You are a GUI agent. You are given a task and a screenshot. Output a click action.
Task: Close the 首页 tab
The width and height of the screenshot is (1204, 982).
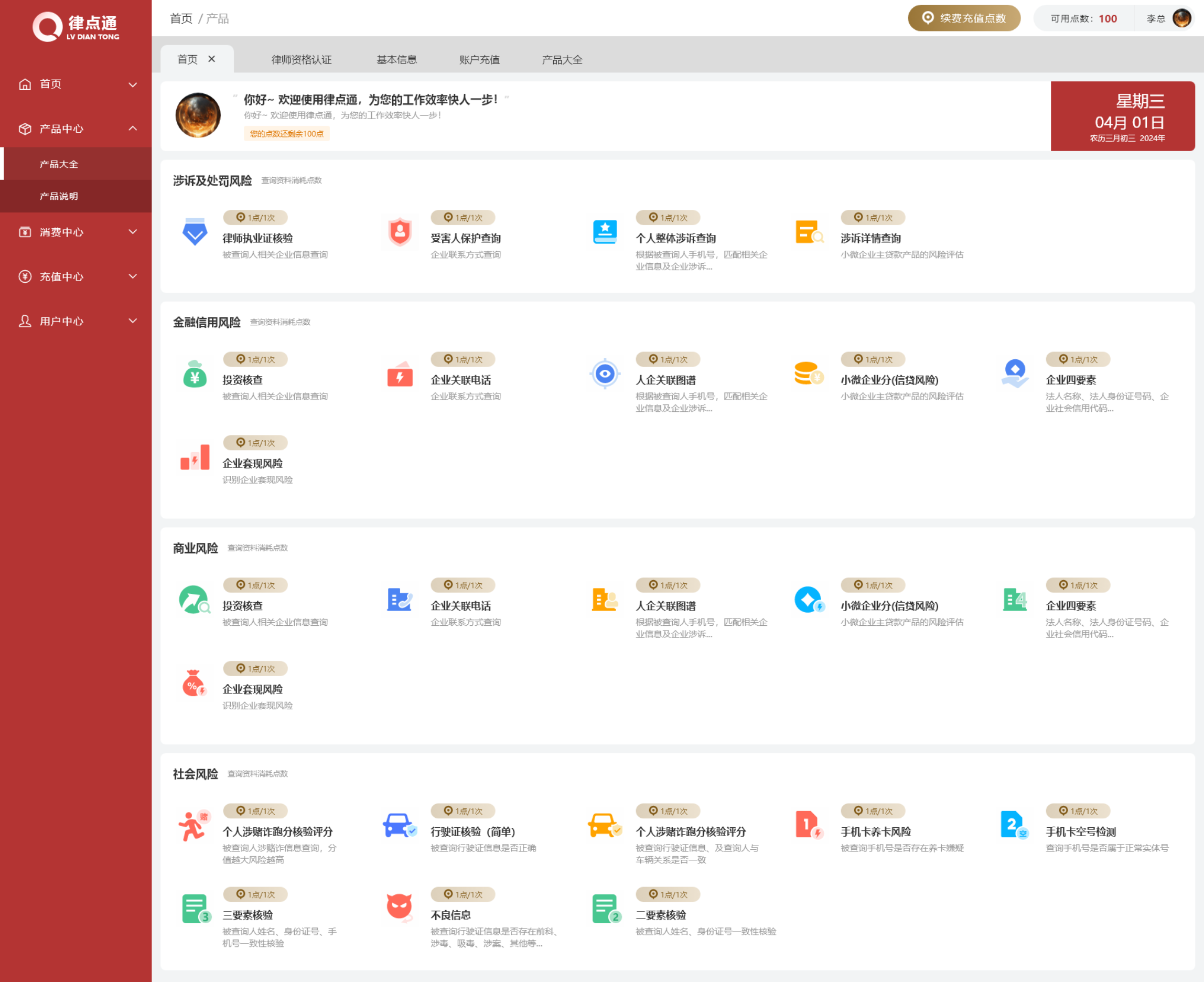point(211,59)
